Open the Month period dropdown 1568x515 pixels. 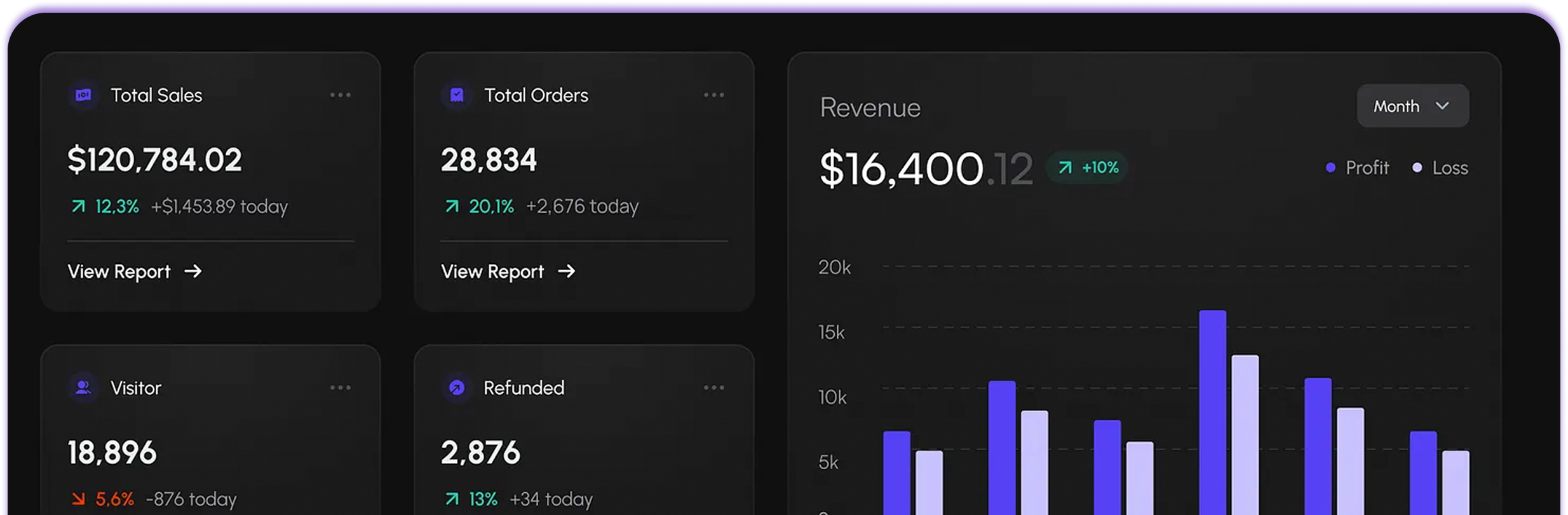tap(1413, 106)
